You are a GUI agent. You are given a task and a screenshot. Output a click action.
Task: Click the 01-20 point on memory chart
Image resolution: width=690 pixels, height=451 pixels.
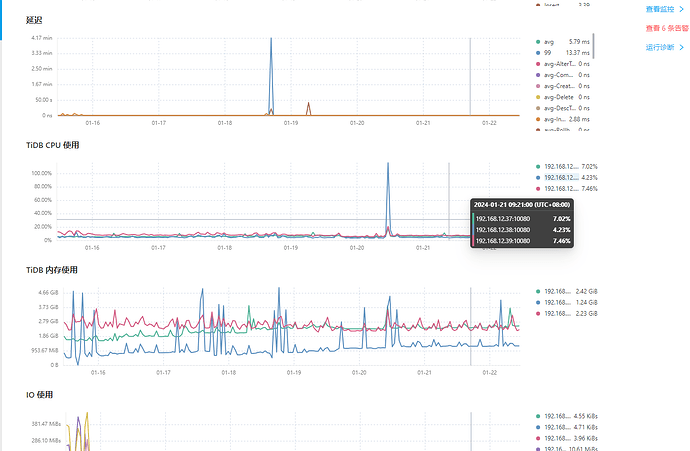pyautogui.click(x=357, y=330)
